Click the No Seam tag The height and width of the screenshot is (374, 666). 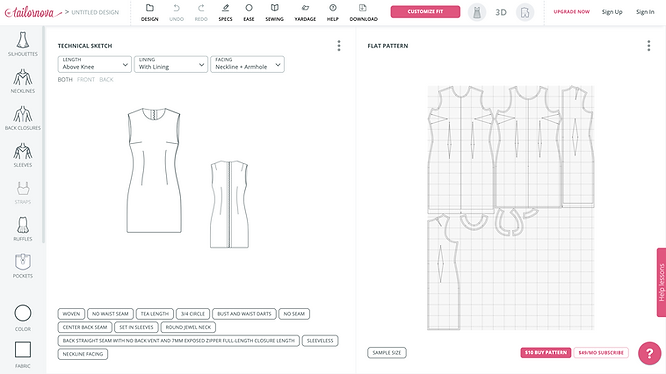click(294, 314)
